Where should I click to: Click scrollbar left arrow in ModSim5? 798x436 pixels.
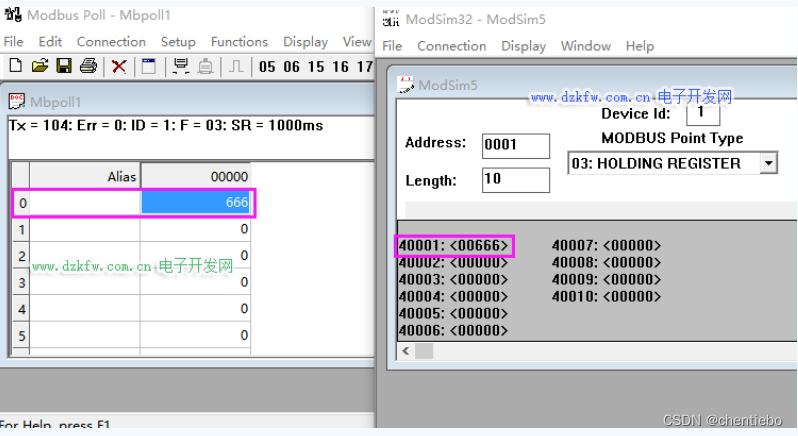406,351
